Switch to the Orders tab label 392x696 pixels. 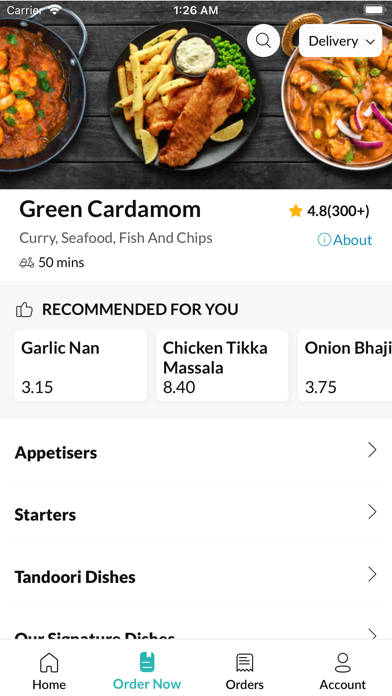[245, 684]
